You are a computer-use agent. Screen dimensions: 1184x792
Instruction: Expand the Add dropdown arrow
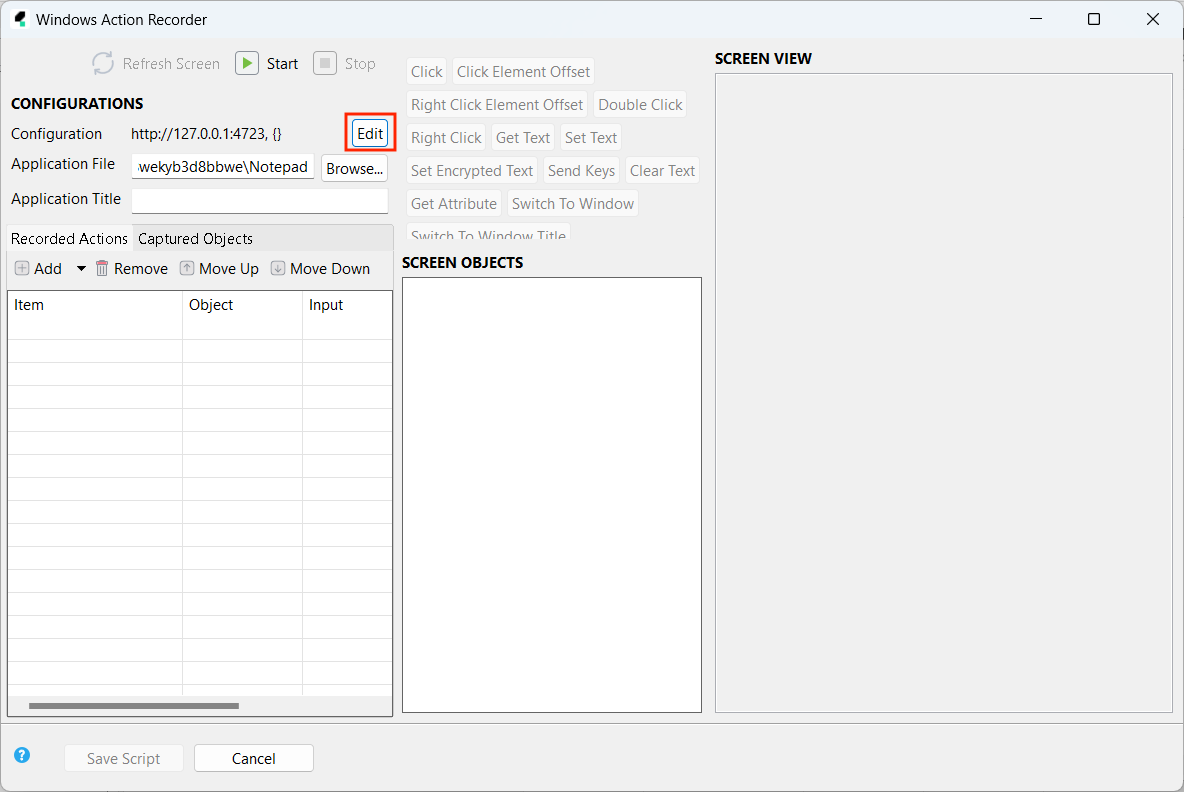tap(81, 268)
